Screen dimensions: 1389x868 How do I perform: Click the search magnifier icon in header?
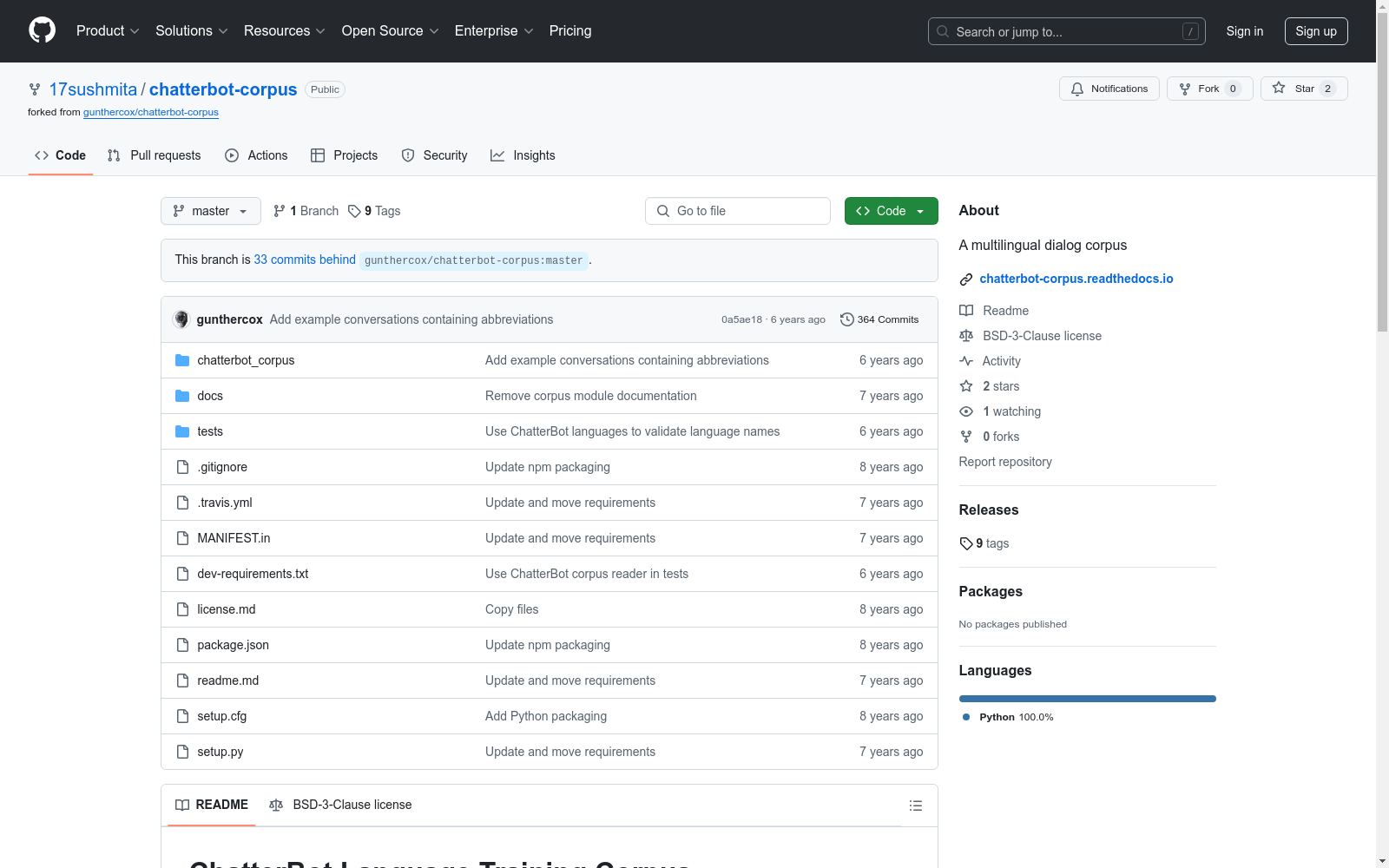point(943,31)
